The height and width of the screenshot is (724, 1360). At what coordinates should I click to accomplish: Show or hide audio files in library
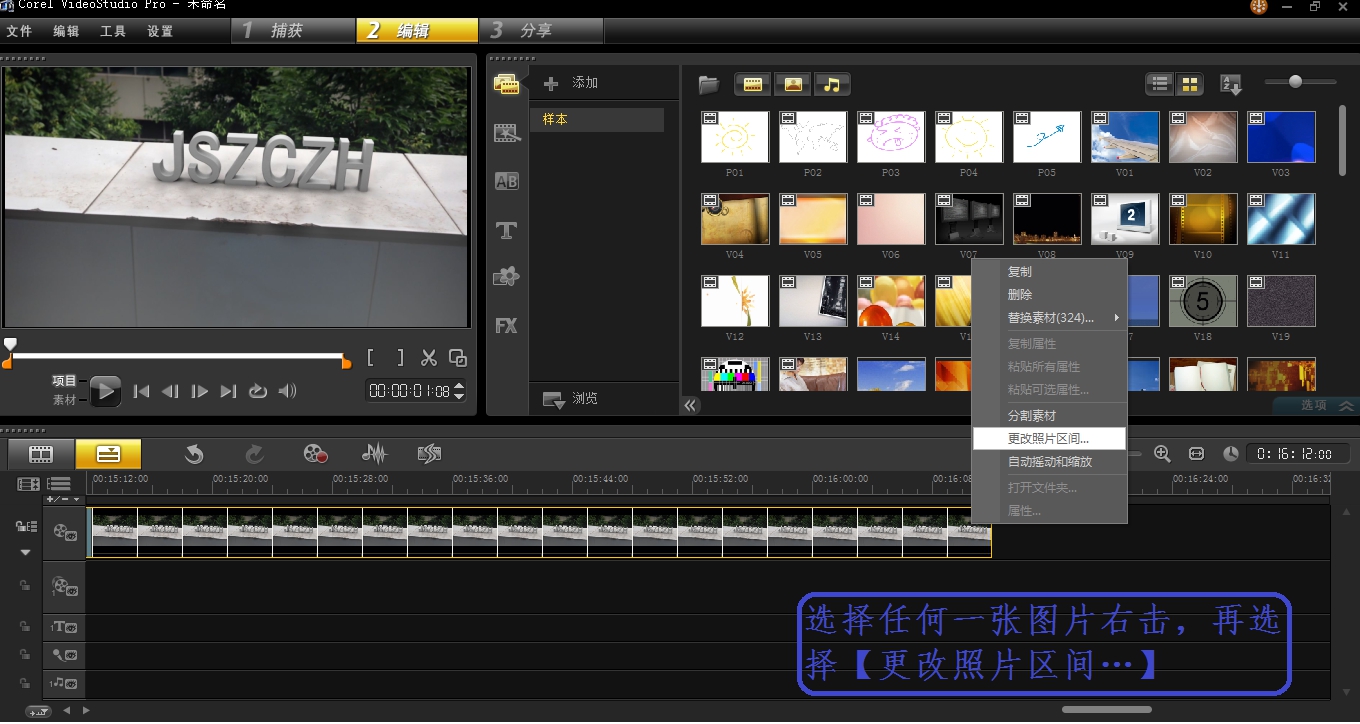tap(832, 85)
